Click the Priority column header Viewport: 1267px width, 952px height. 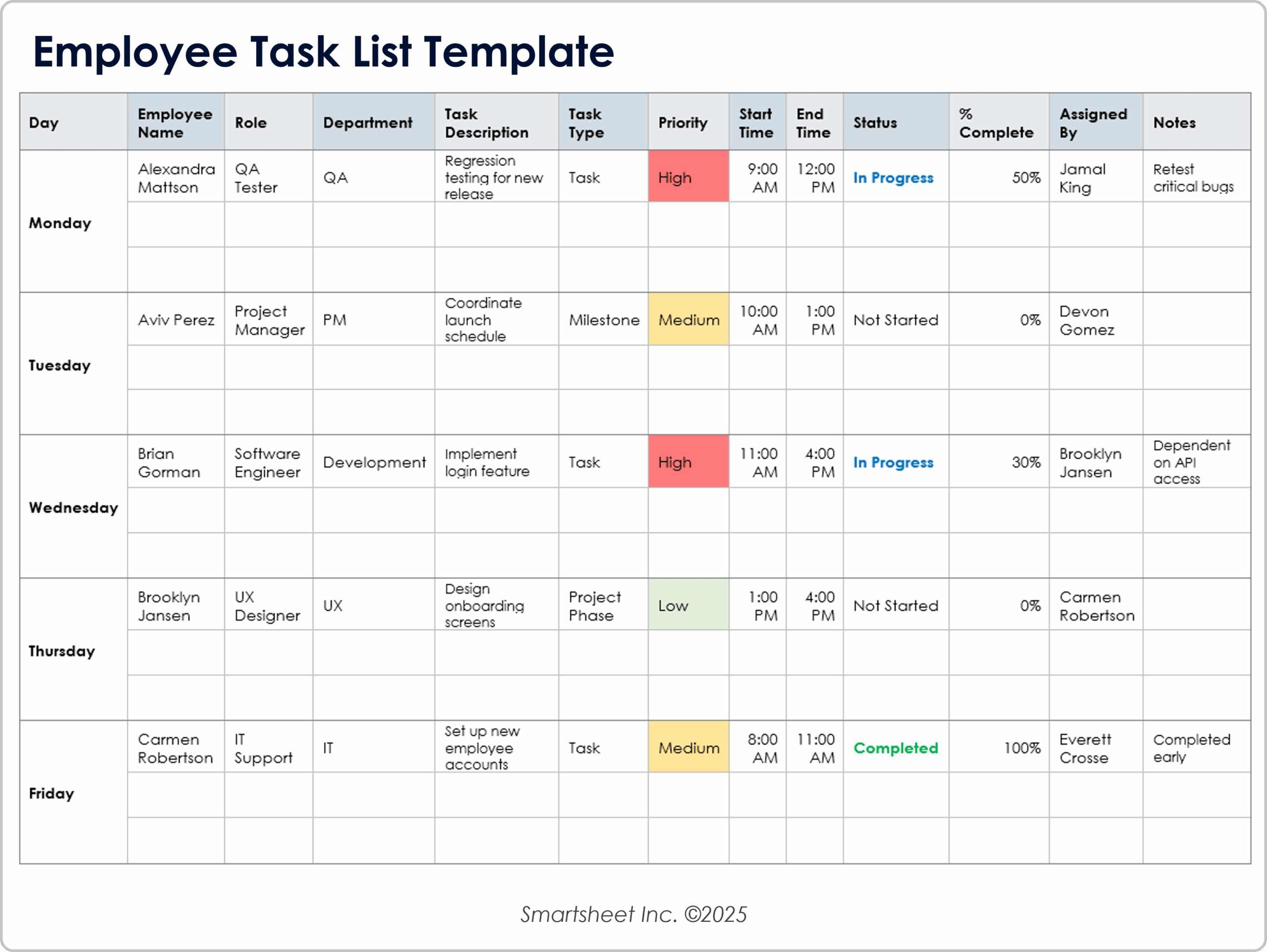tap(683, 123)
